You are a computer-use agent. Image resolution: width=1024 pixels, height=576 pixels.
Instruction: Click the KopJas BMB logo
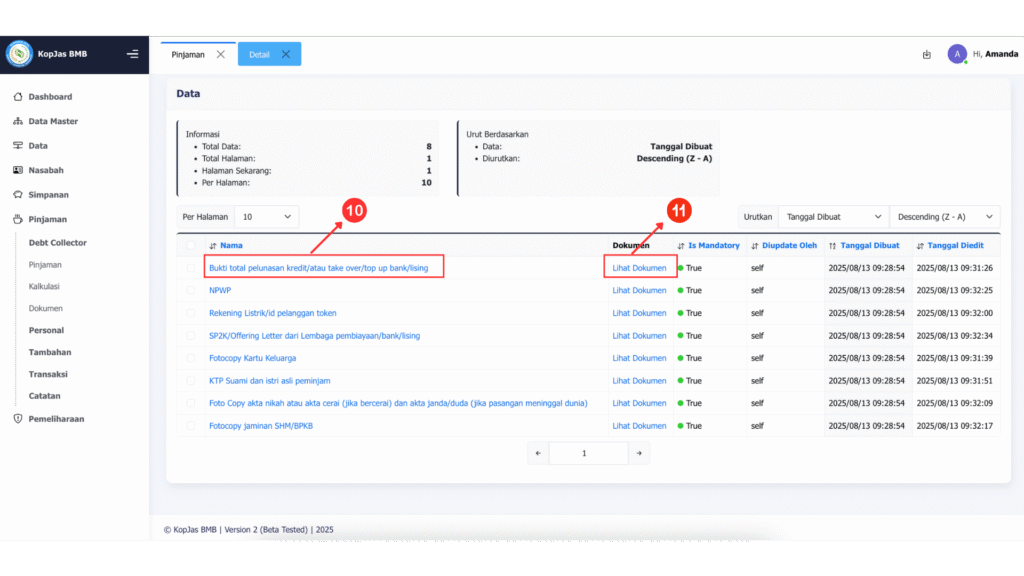(19, 54)
